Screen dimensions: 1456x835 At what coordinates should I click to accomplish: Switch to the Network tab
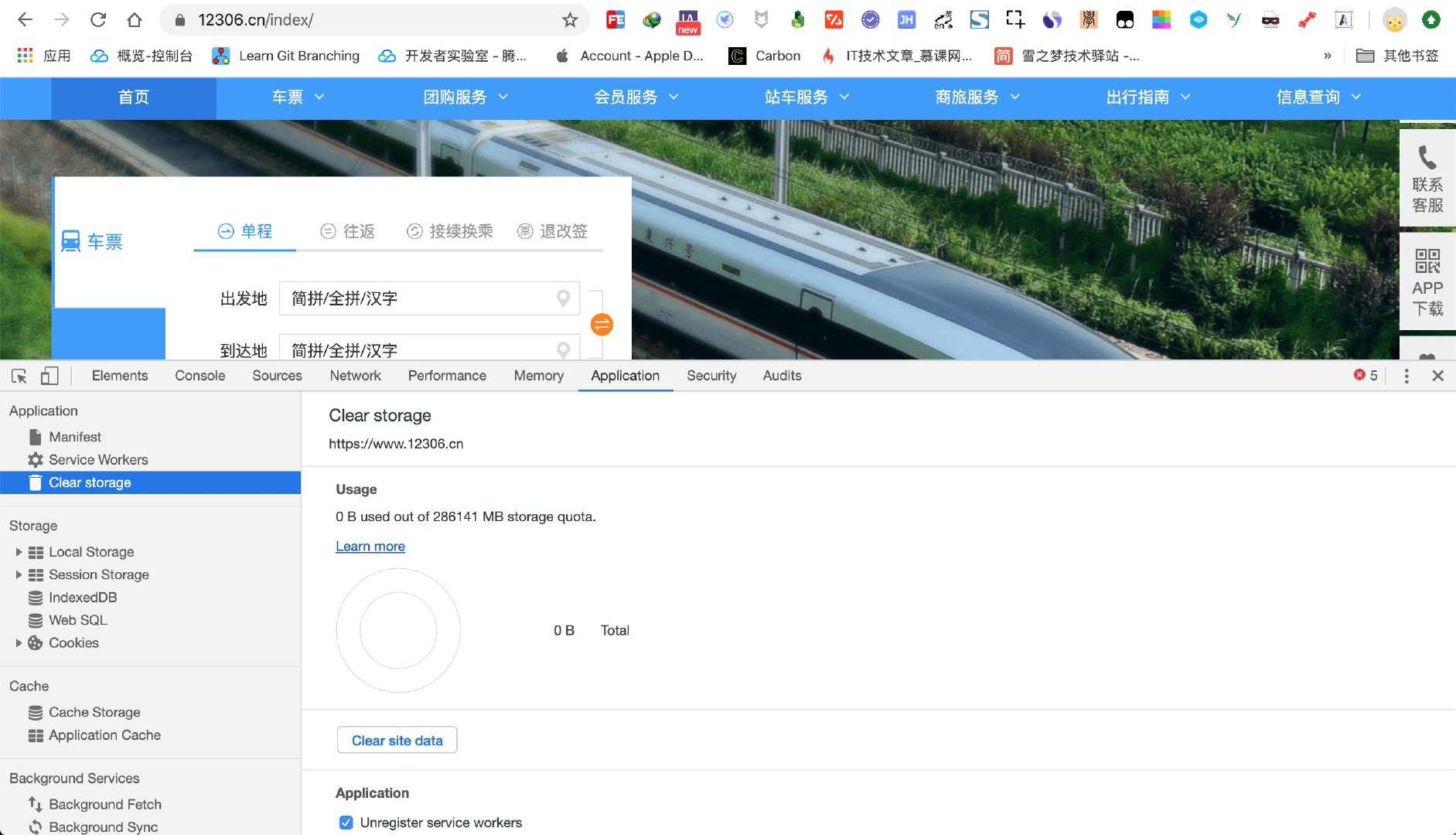[x=355, y=376]
